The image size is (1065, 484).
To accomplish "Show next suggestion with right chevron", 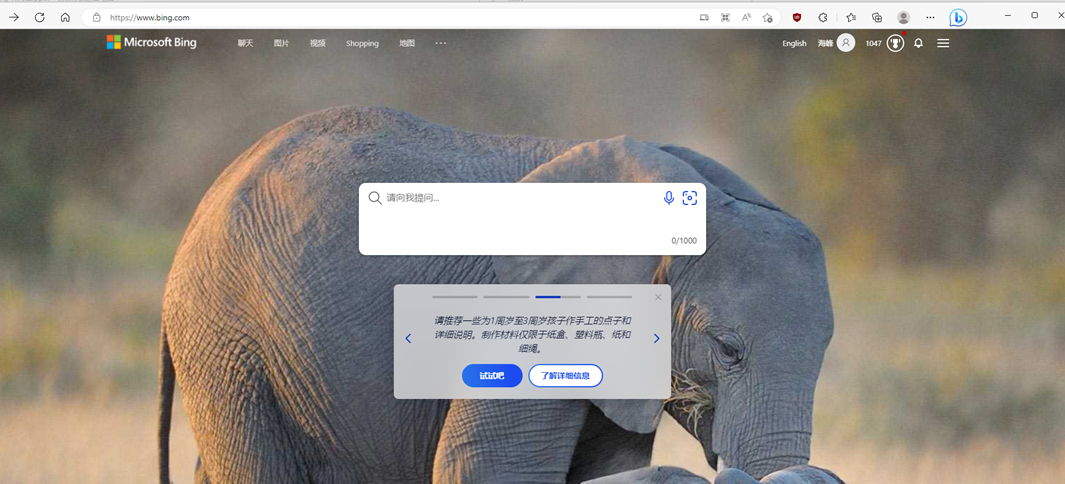I will (x=656, y=338).
